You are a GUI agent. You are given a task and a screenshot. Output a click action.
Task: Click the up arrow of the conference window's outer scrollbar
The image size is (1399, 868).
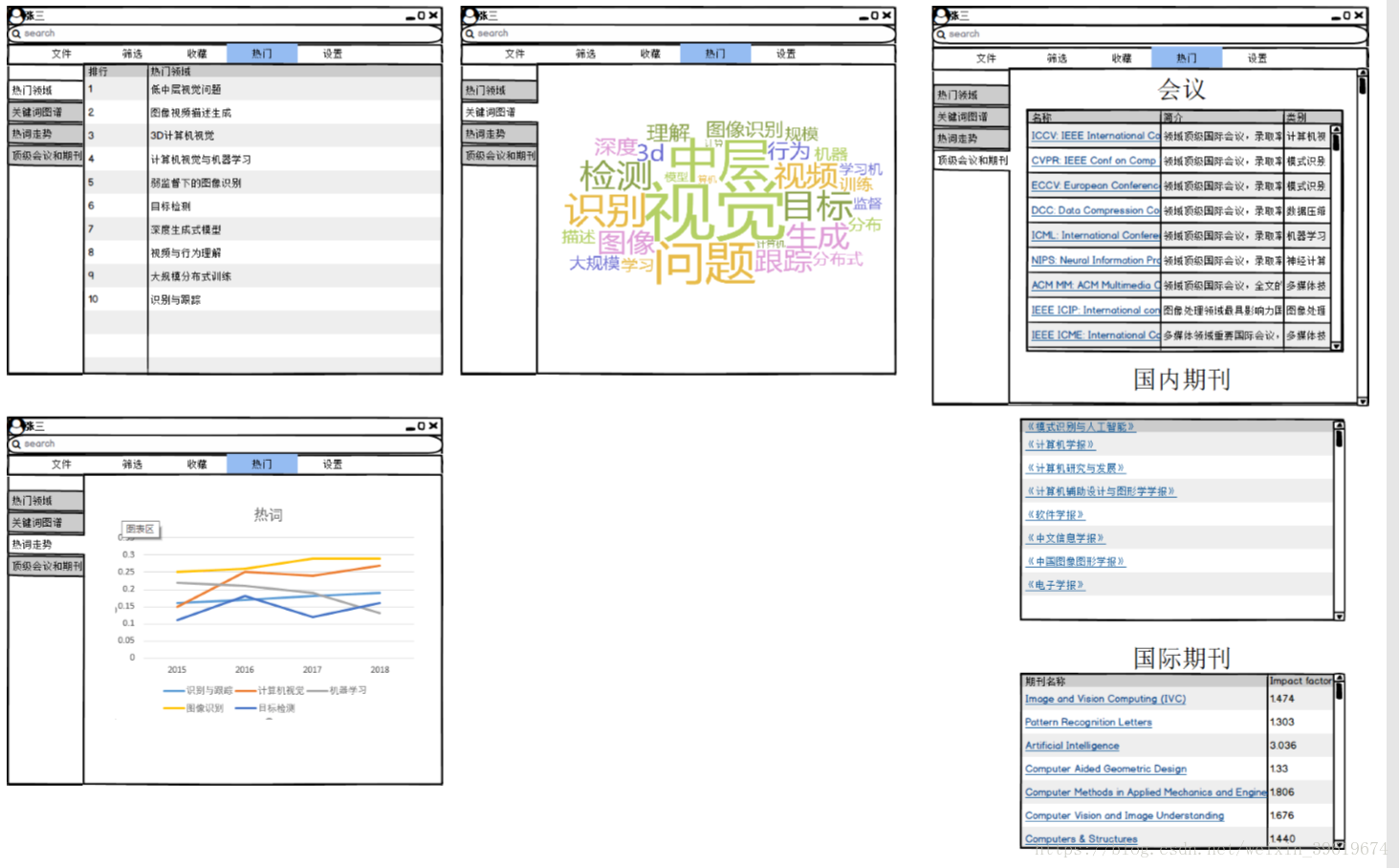tap(1363, 73)
